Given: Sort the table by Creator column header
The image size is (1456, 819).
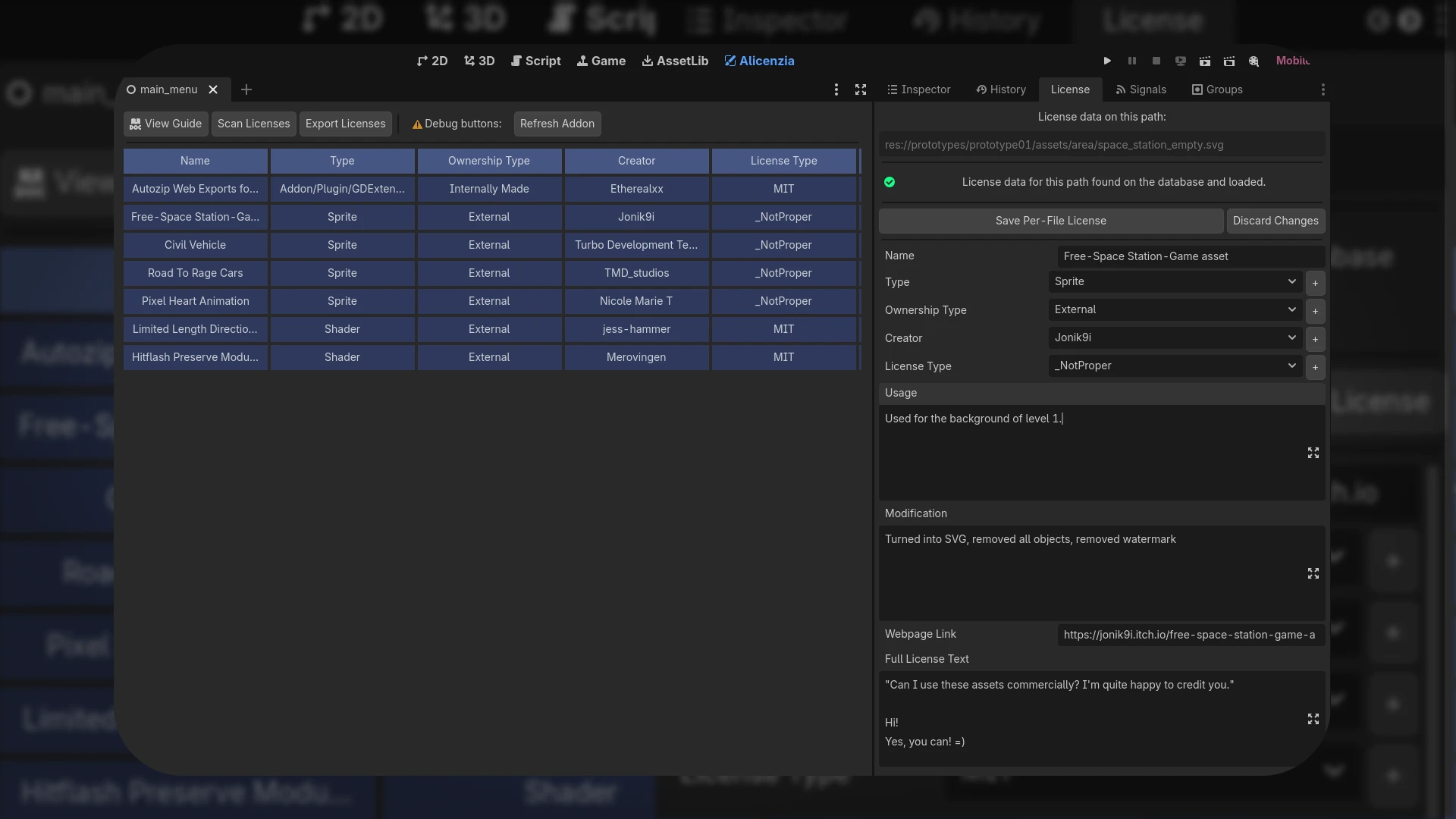Looking at the screenshot, I should pyautogui.click(x=636, y=161).
